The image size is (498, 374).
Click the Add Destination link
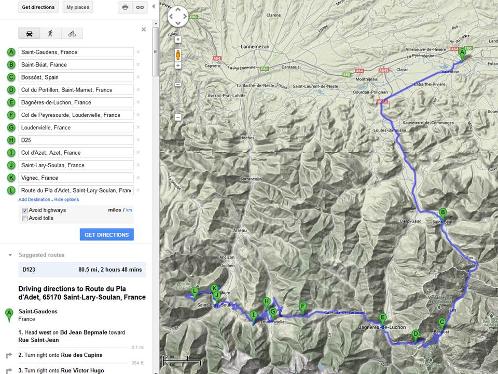tap(34, 199)
